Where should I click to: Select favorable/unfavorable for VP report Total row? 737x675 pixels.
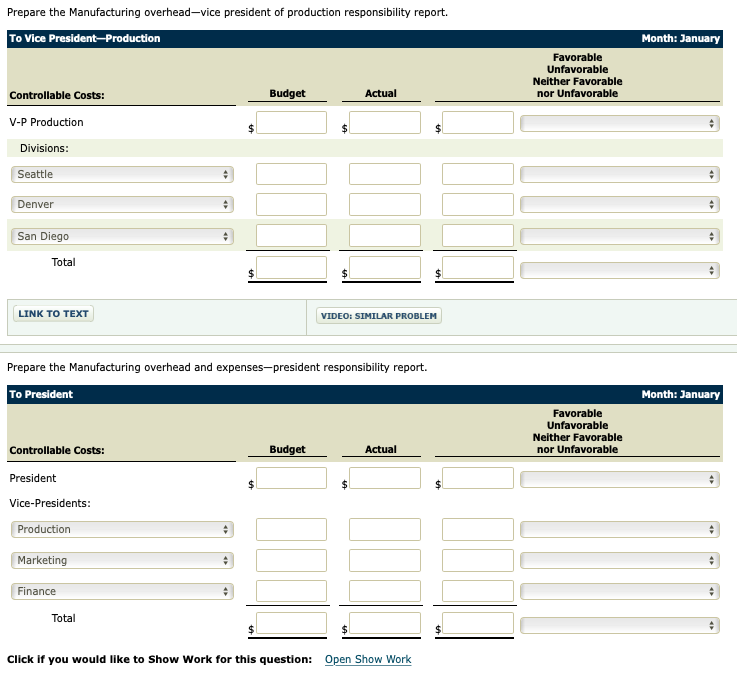point(619,270)
